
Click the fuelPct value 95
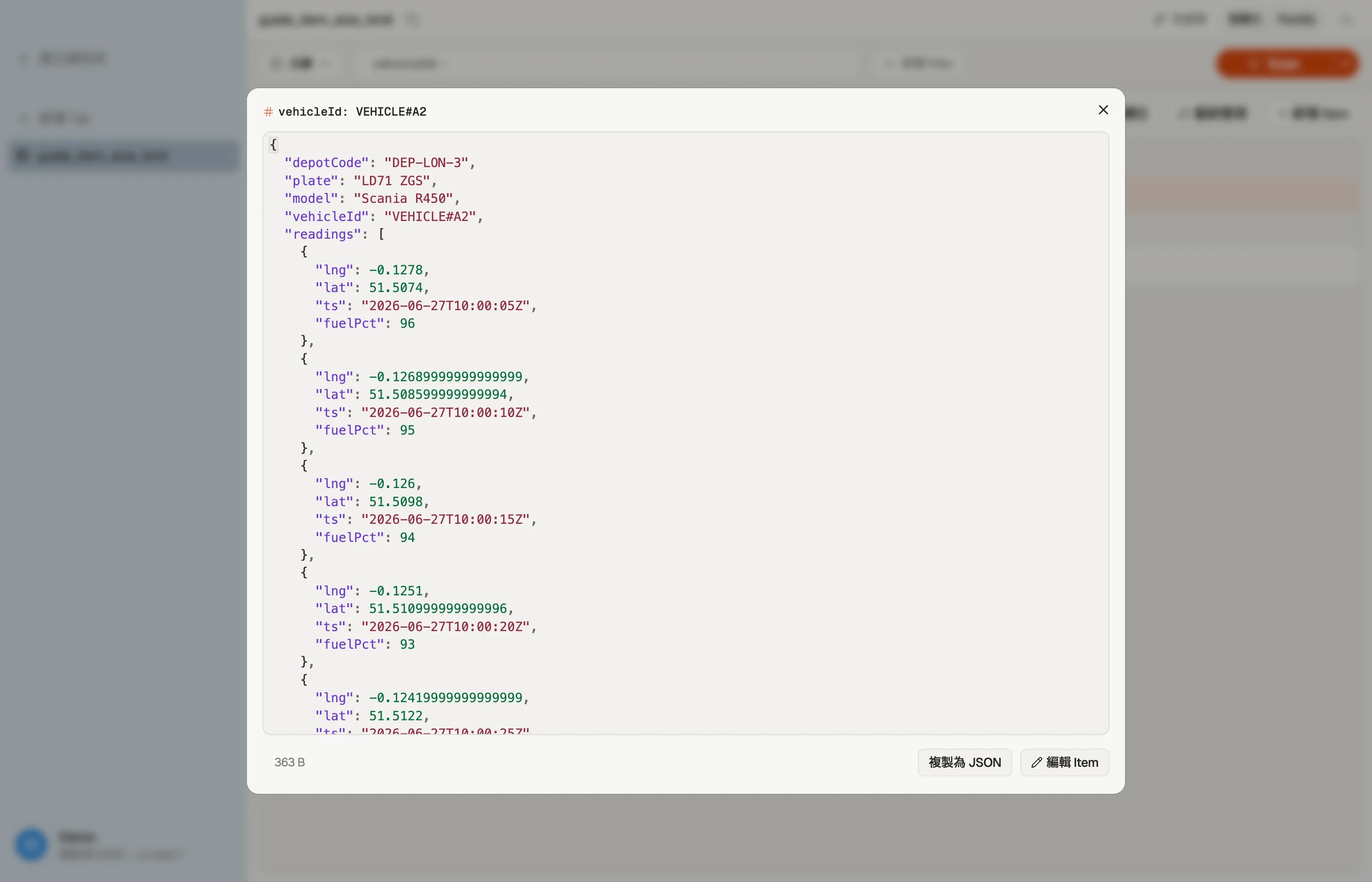[x=407, y=430]
